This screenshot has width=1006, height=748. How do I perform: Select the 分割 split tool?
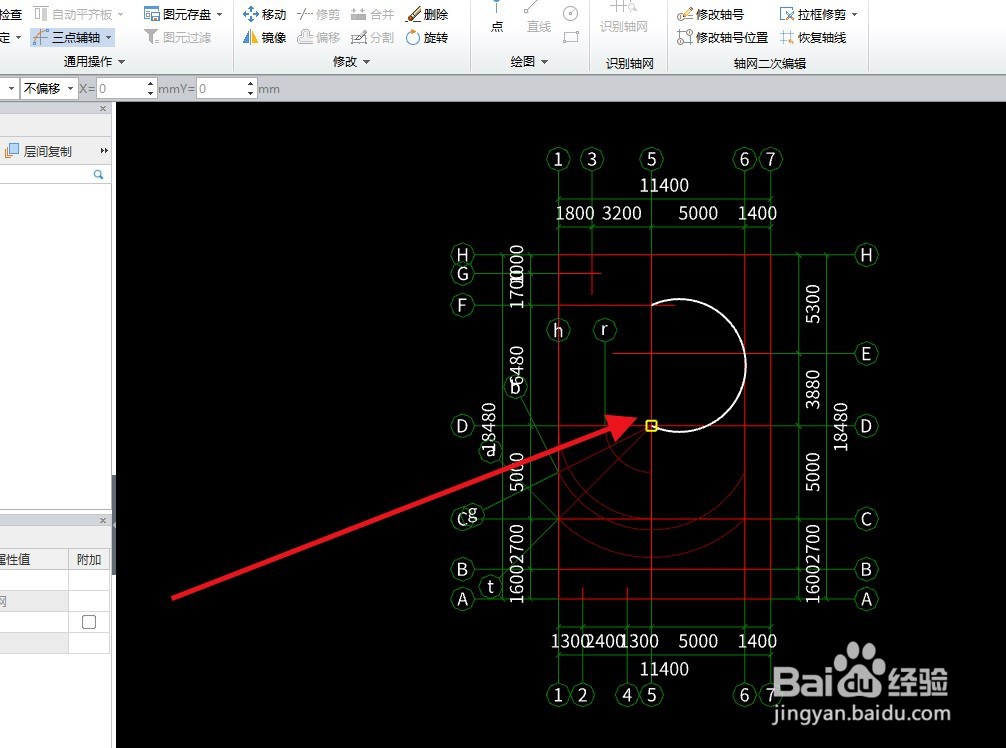click(372, 37)
